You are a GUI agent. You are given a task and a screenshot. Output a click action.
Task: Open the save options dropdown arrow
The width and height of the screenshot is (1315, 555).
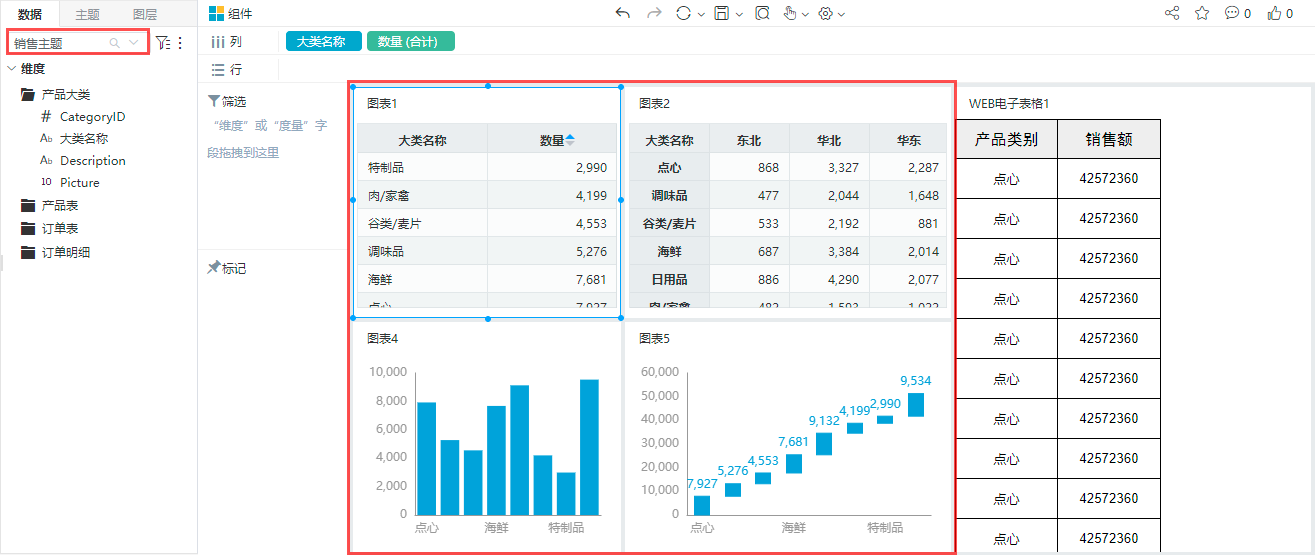pos(739,14)
